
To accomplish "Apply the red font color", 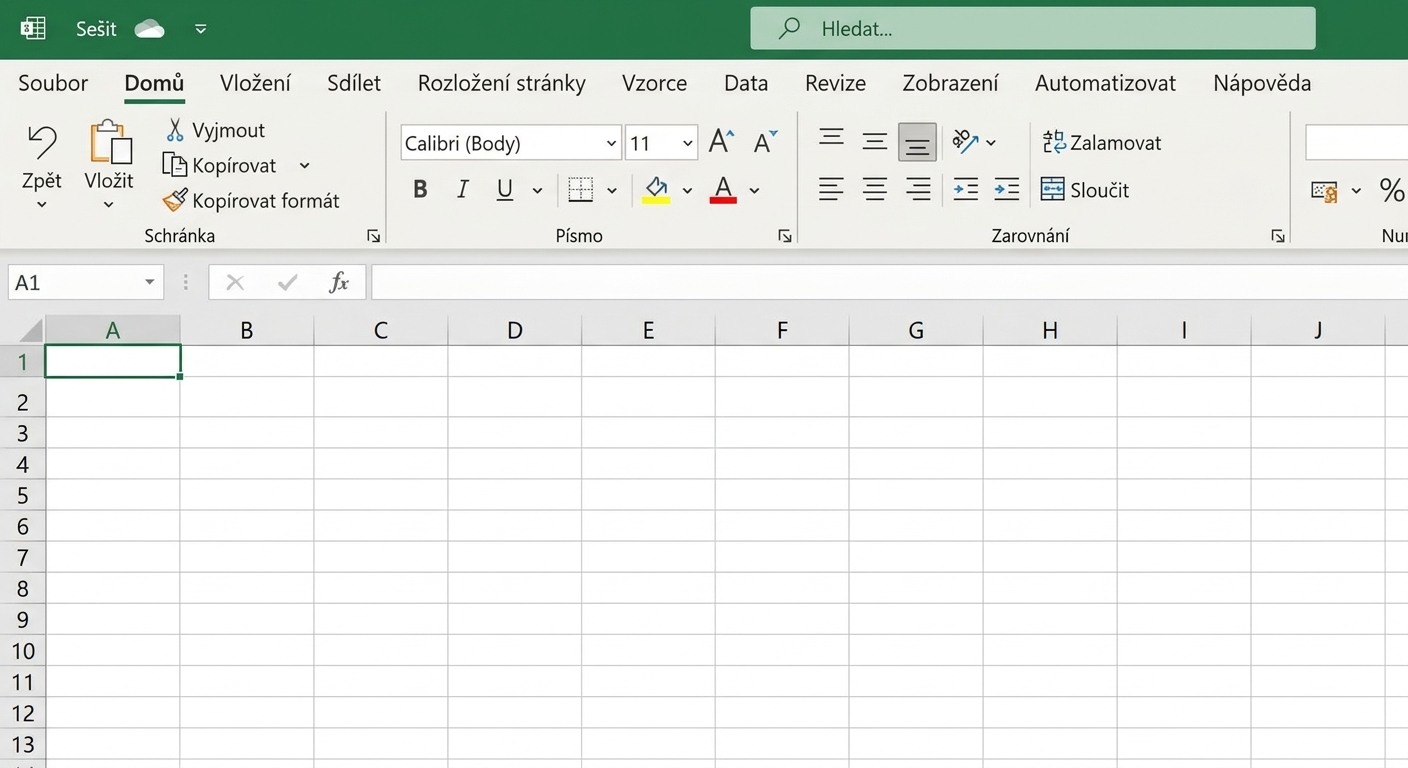I will (723, 189).
